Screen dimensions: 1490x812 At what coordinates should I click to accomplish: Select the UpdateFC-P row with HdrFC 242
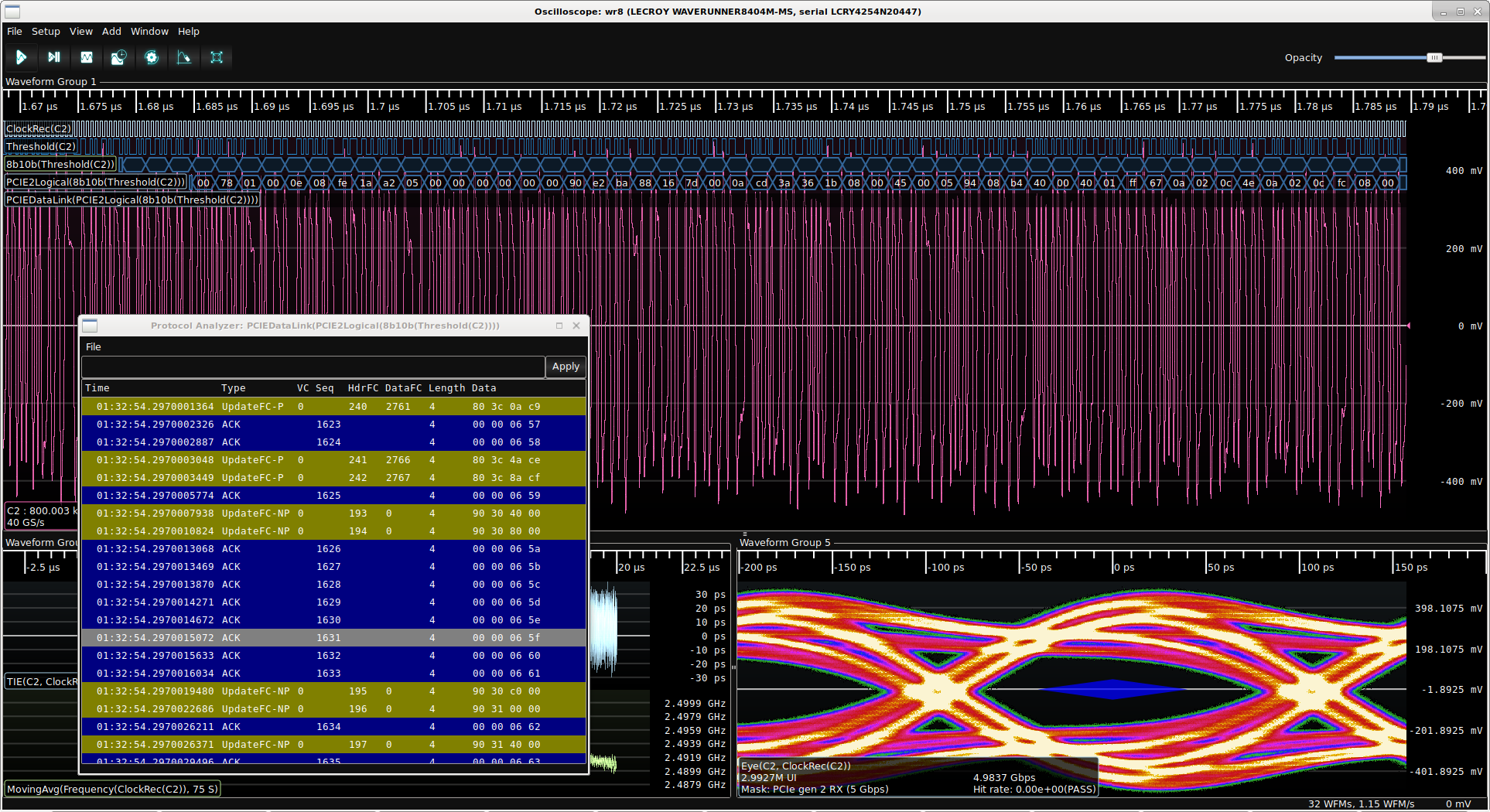coord(333,478)
